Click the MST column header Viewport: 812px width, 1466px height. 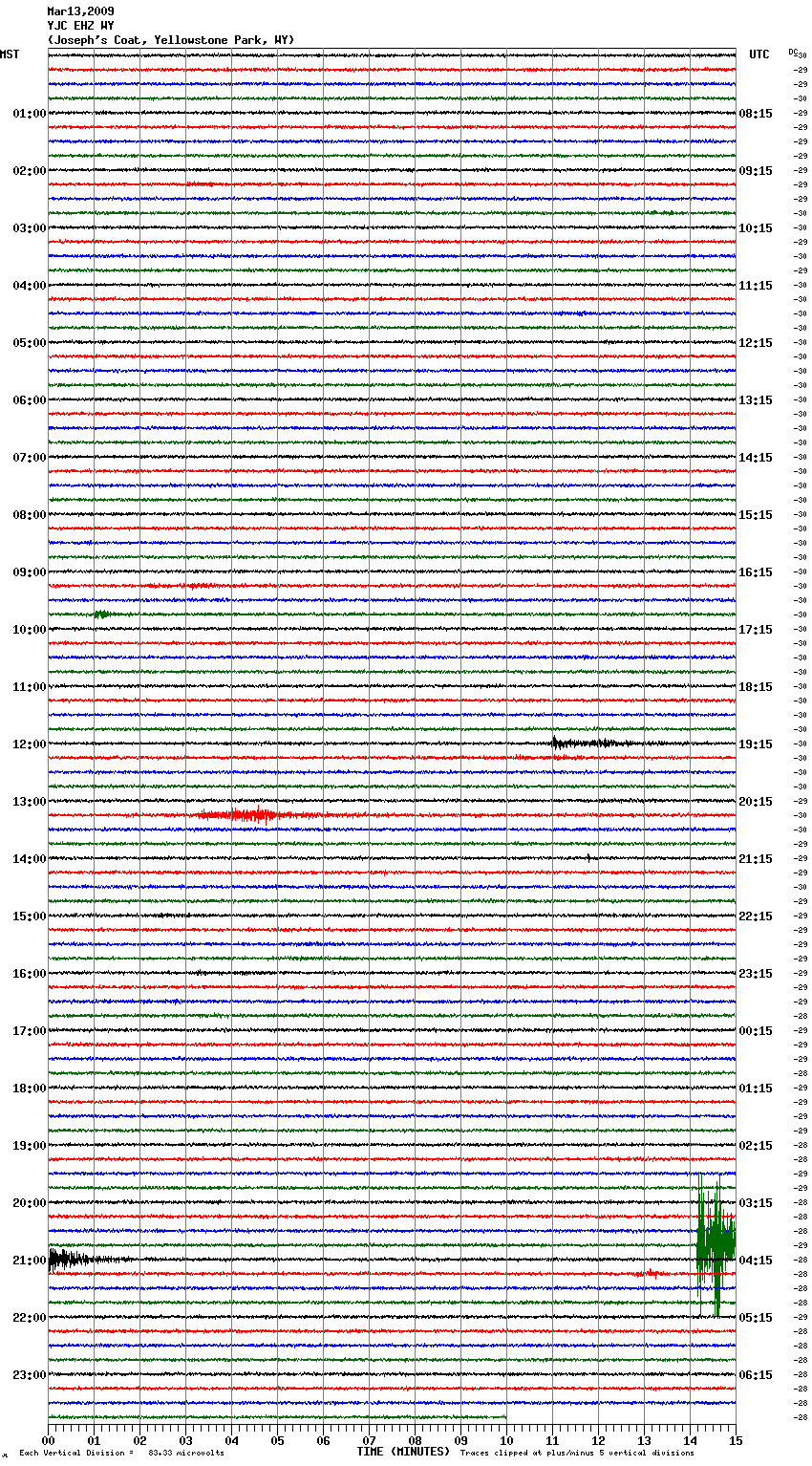coord(10,54)
